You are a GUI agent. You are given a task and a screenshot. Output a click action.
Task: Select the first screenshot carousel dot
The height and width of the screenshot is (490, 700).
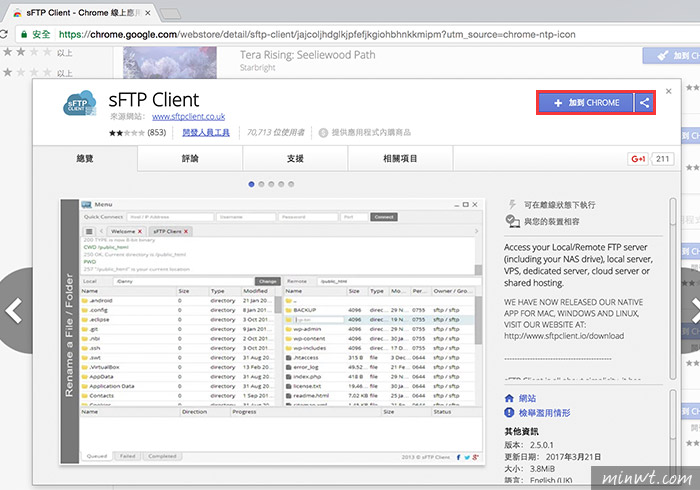[251, 184]
